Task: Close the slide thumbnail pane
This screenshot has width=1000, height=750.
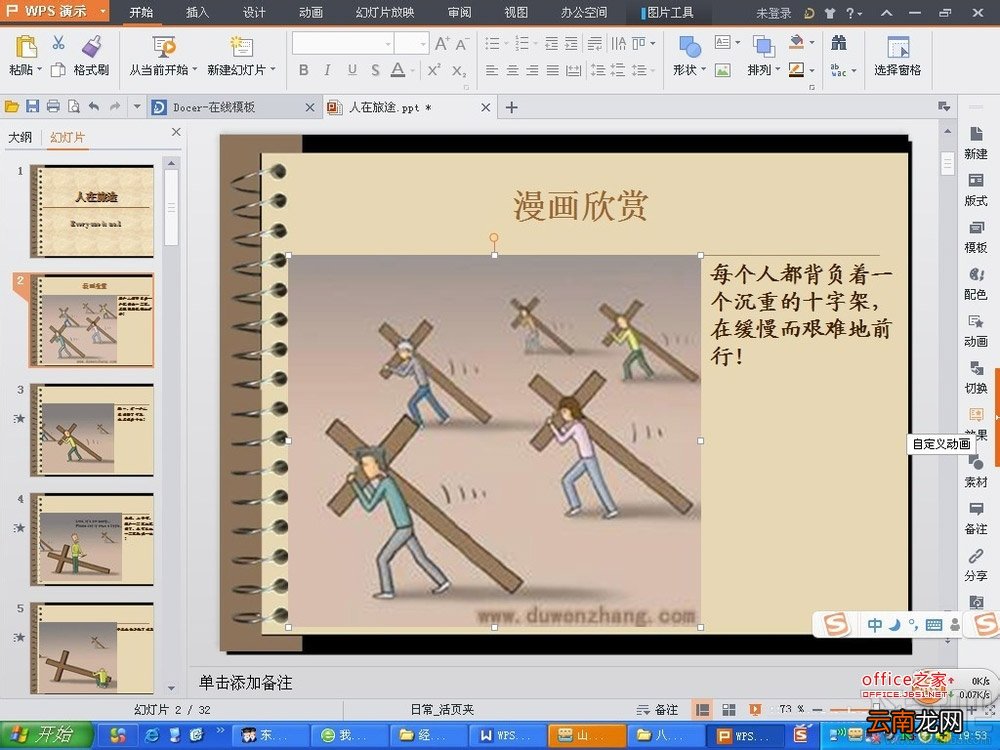Action: [x=176, y=132]
